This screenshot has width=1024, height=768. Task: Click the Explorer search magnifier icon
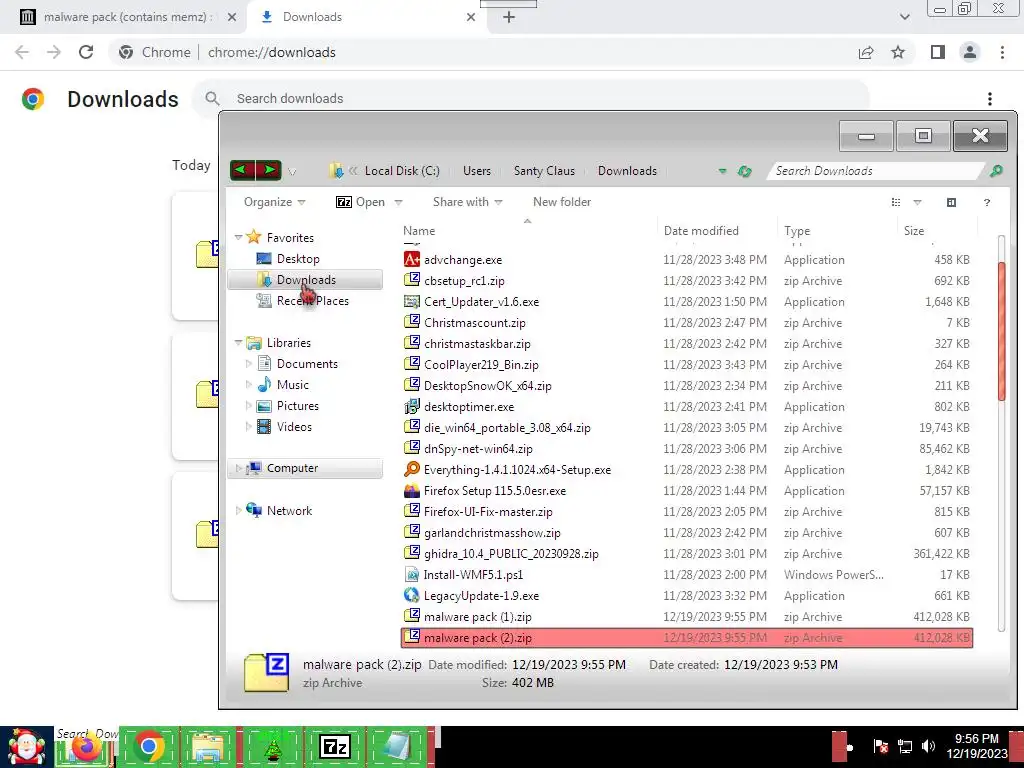point(996,170)
